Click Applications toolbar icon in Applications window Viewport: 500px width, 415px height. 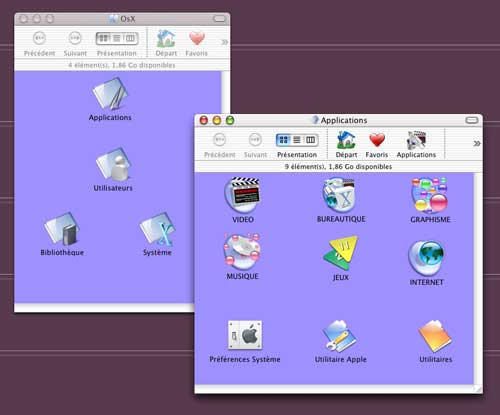click(416, 140)
